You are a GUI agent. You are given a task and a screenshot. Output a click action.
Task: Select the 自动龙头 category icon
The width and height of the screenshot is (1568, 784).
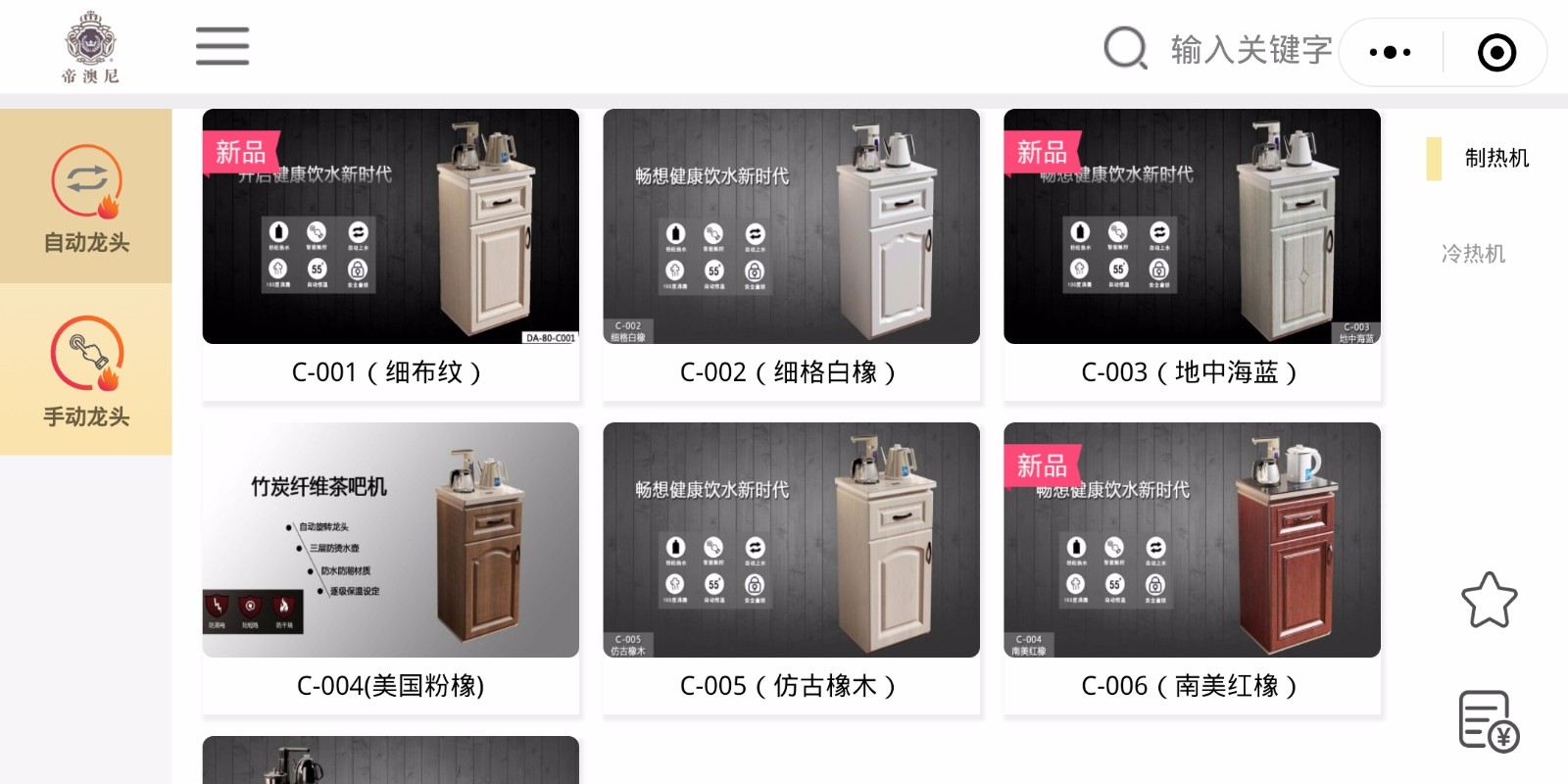[87, 180]
